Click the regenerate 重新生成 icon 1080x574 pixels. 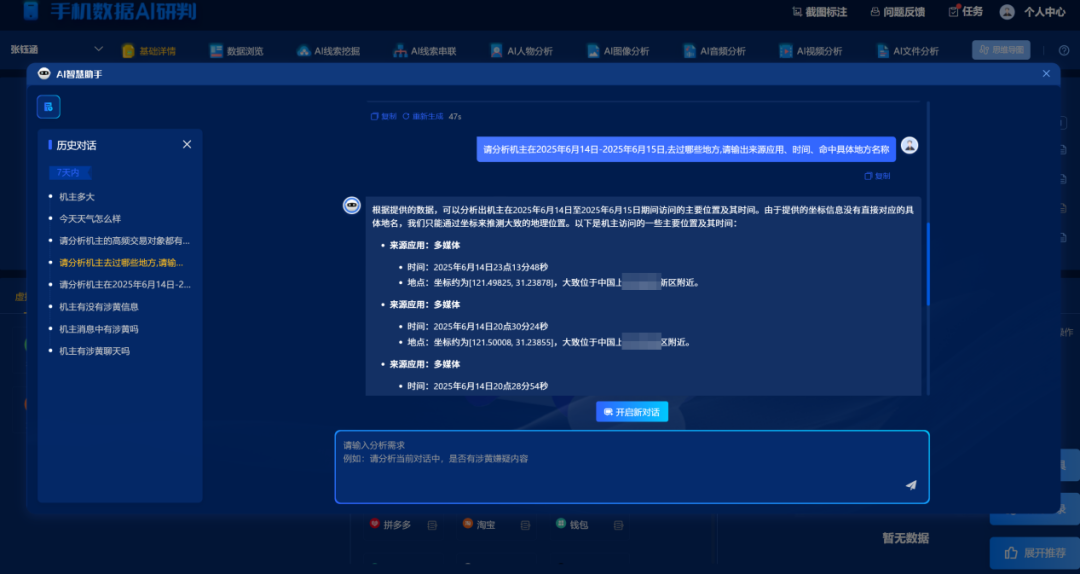[406, 116]
